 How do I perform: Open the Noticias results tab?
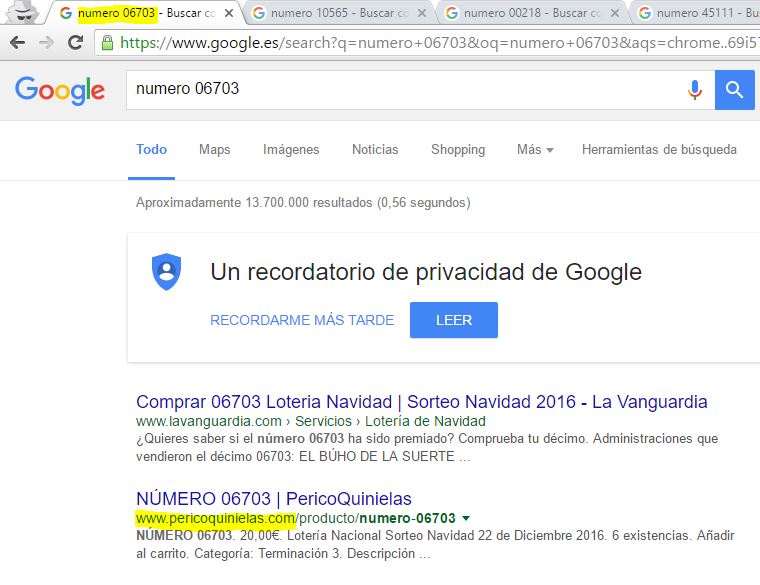pyautogui.click(x=375, y=150)
